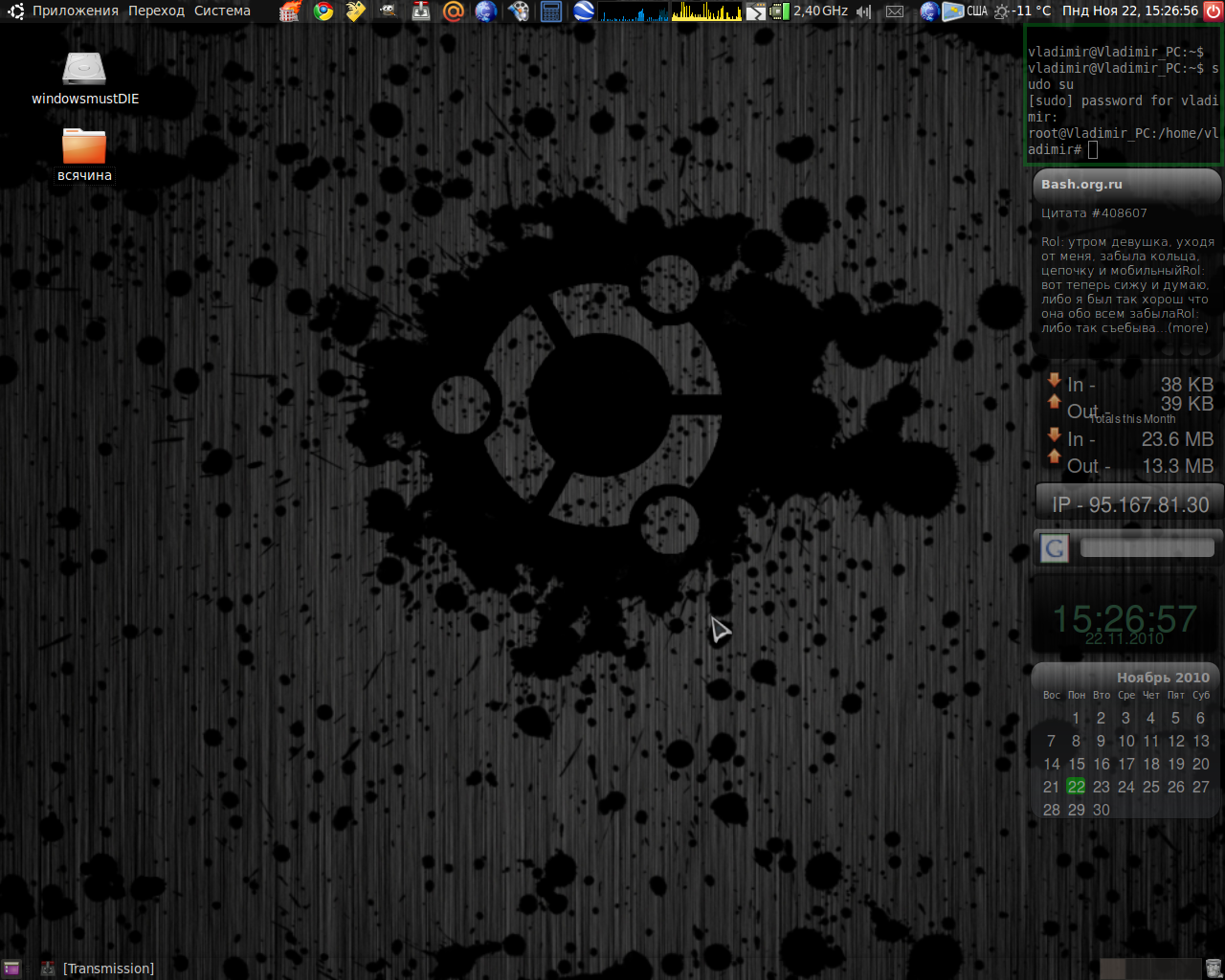Screen dimensions: 1225x980
Task: Click the red power shutdown button
Action: click(1214, 11)
